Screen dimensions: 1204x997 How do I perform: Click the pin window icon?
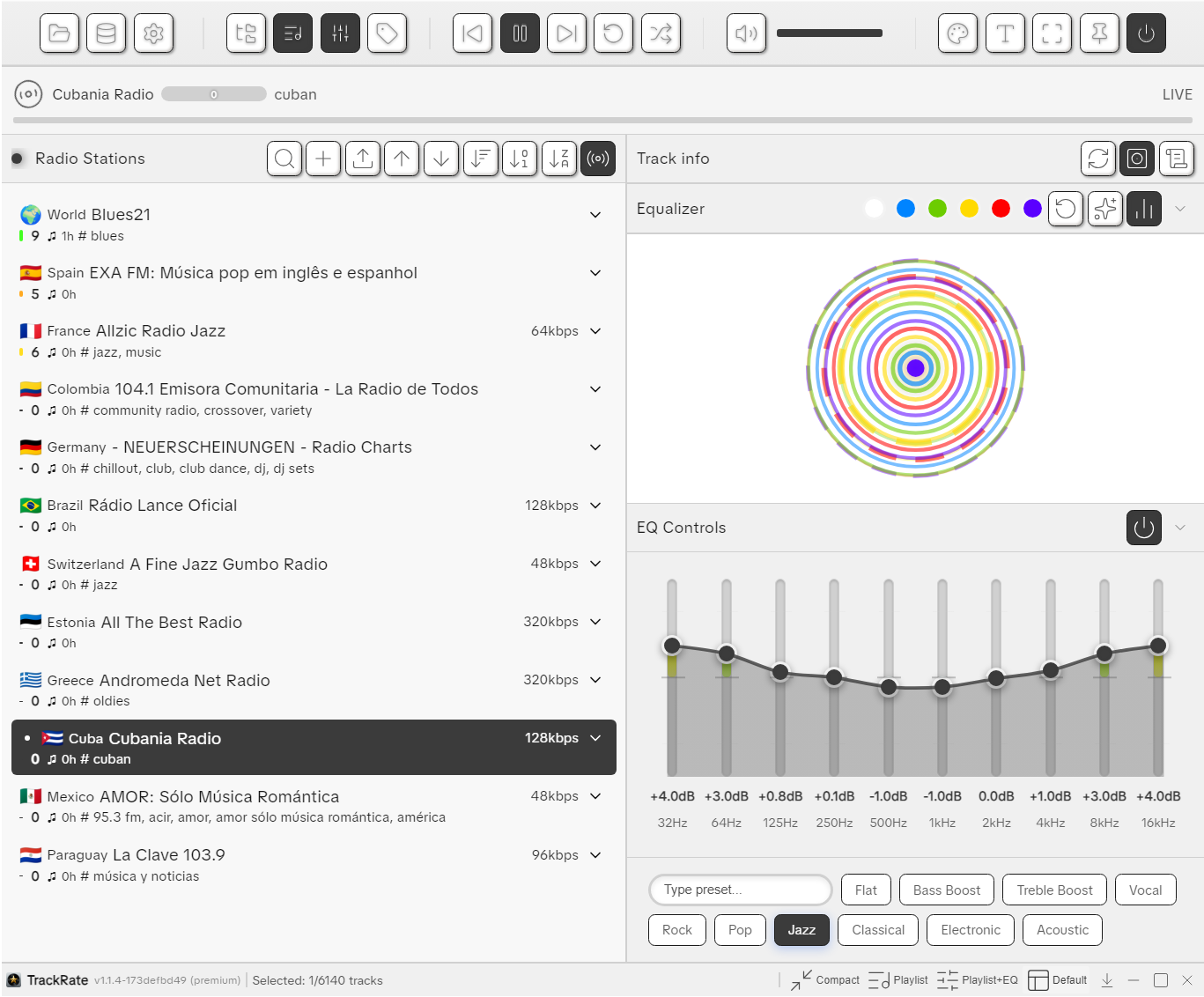[1099, 34]
